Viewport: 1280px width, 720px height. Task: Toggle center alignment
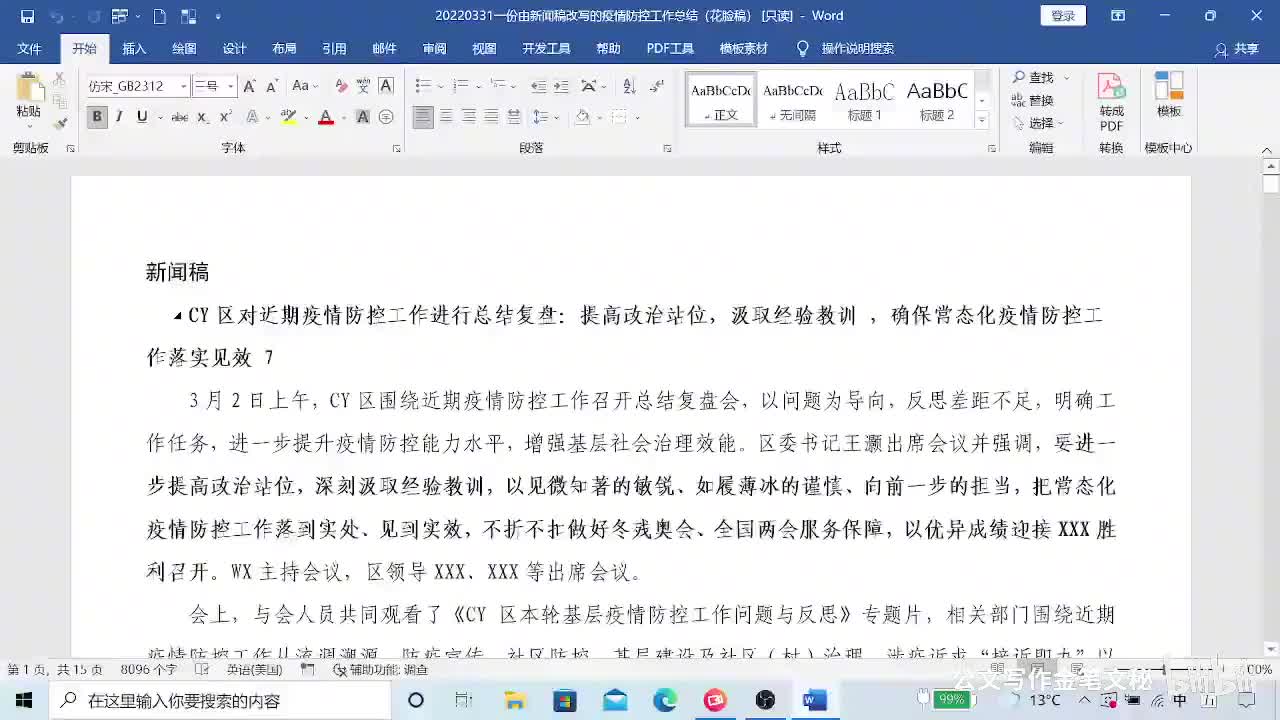coord(446,117)
